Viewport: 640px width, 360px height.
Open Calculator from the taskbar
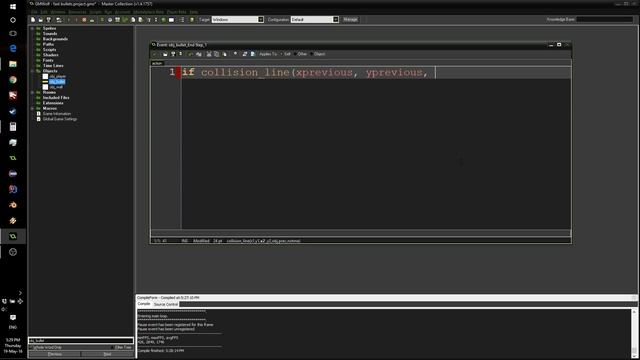click(x=13, y=127)
